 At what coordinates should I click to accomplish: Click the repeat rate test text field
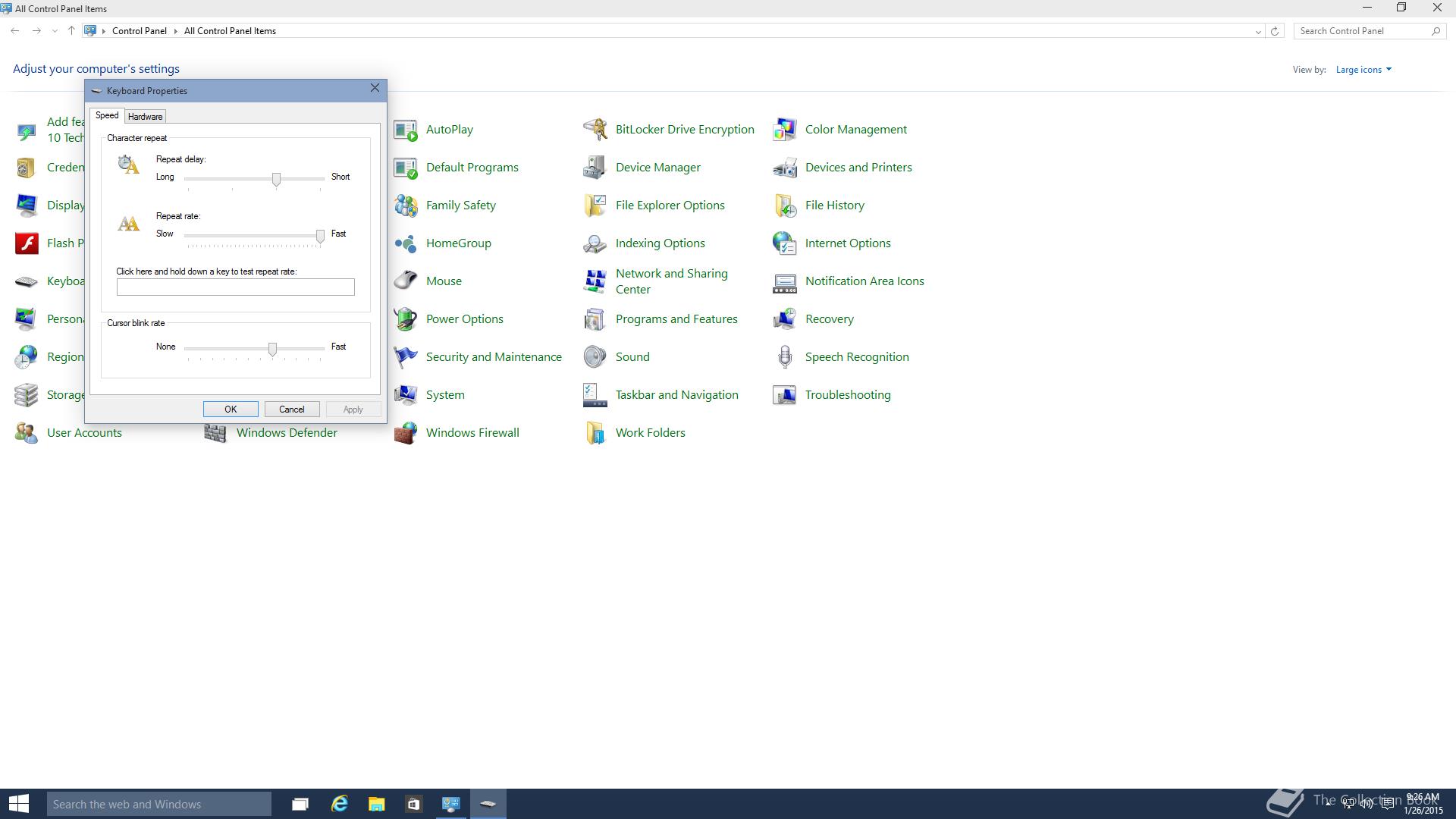(x=235, y=287)
